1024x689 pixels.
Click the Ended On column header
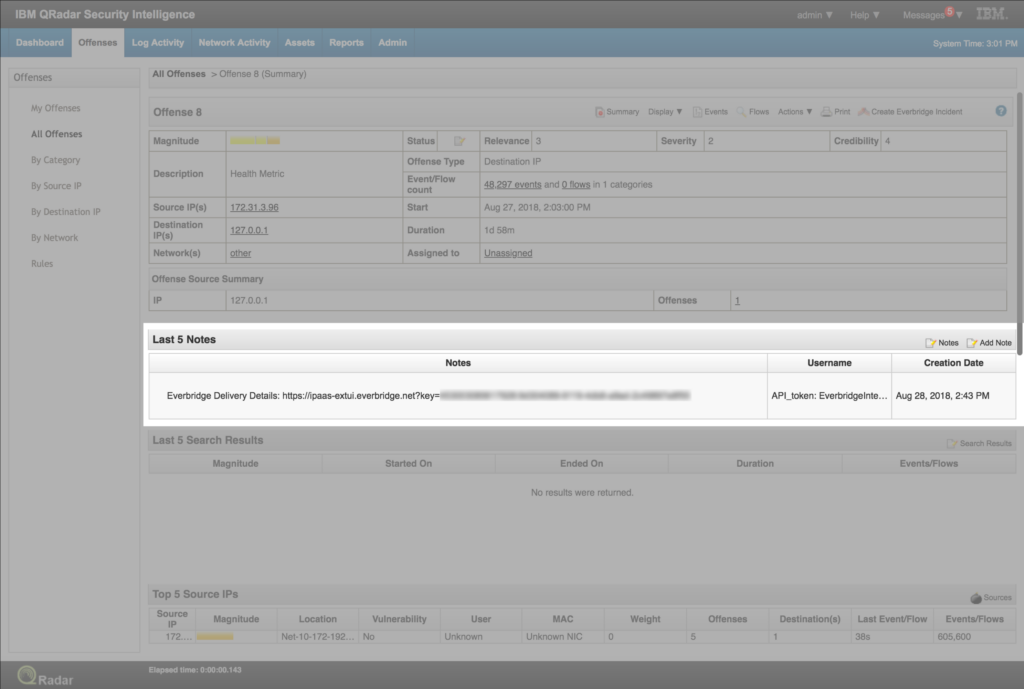coord(581,464)
